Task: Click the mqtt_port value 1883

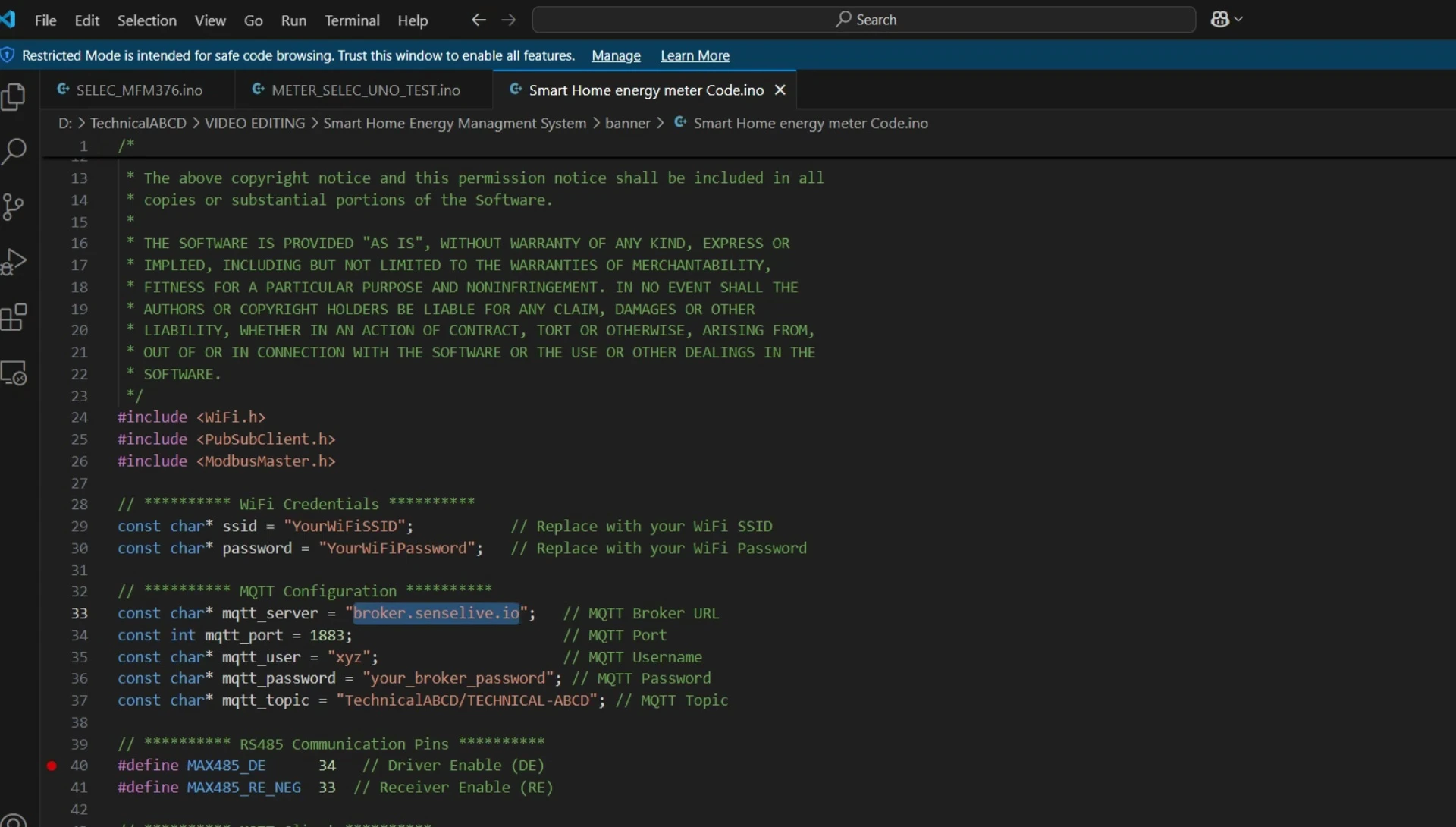Action: click(x=327, y=635)
